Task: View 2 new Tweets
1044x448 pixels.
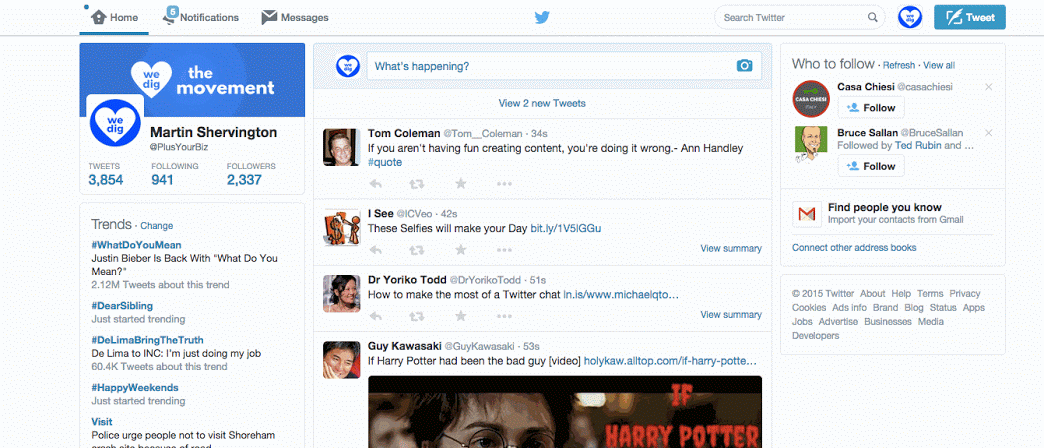Action: 542,103
